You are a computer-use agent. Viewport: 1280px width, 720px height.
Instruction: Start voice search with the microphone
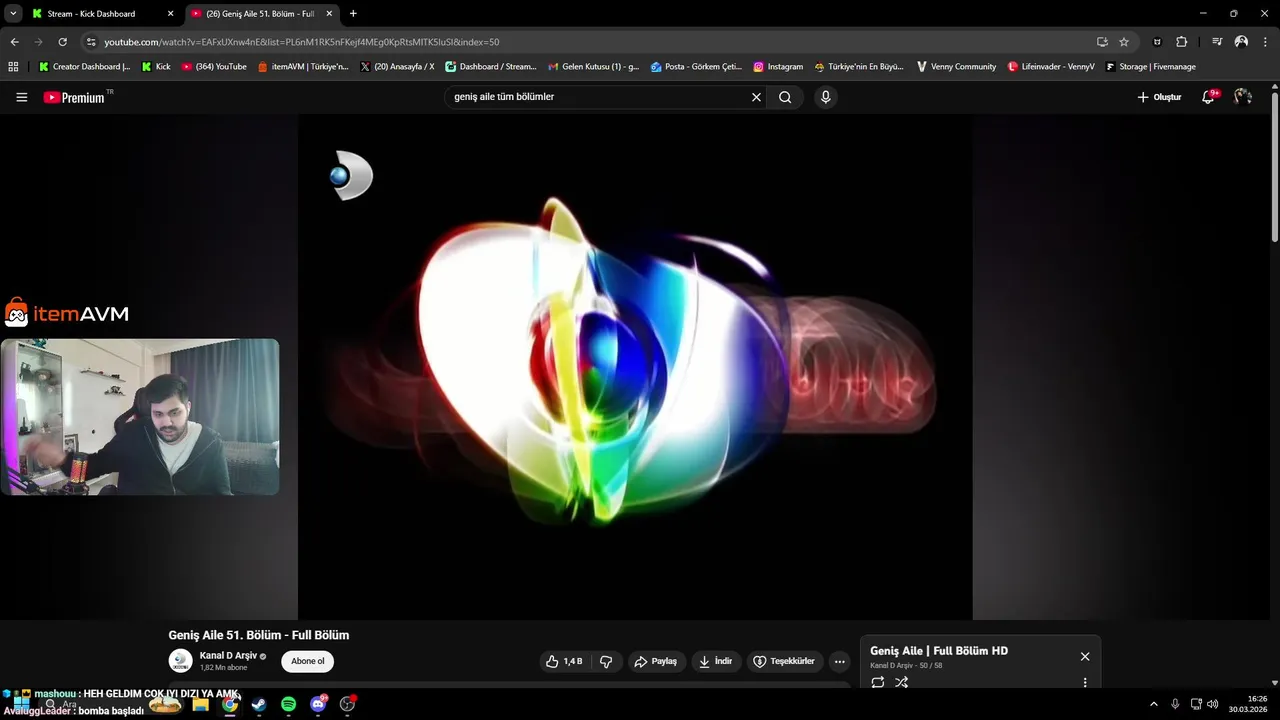[825, 97]
